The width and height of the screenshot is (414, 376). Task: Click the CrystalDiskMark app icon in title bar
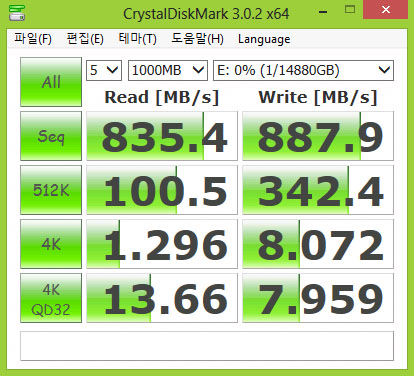click(17, 13)
